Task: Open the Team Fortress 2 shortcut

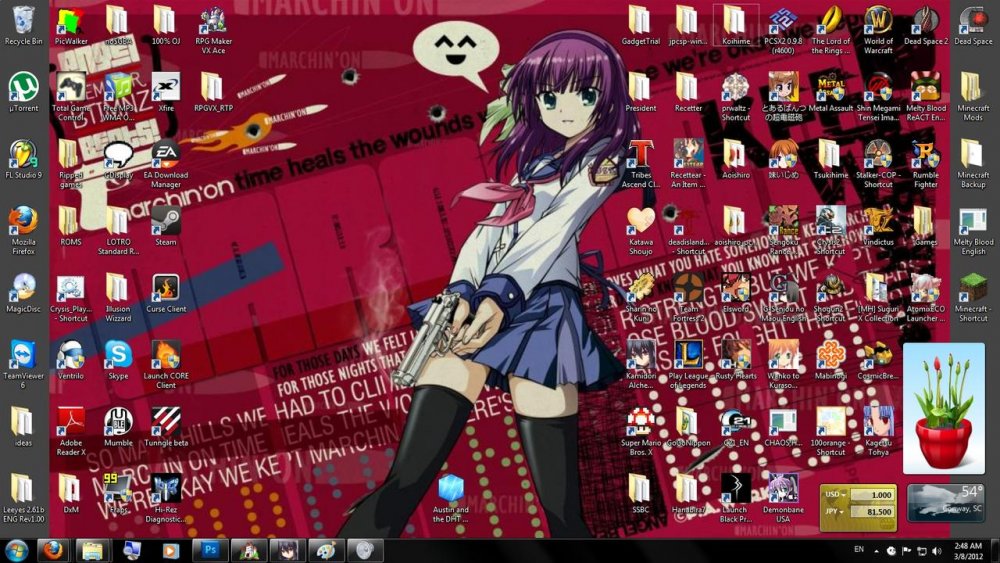Action: tap(688, 288)
